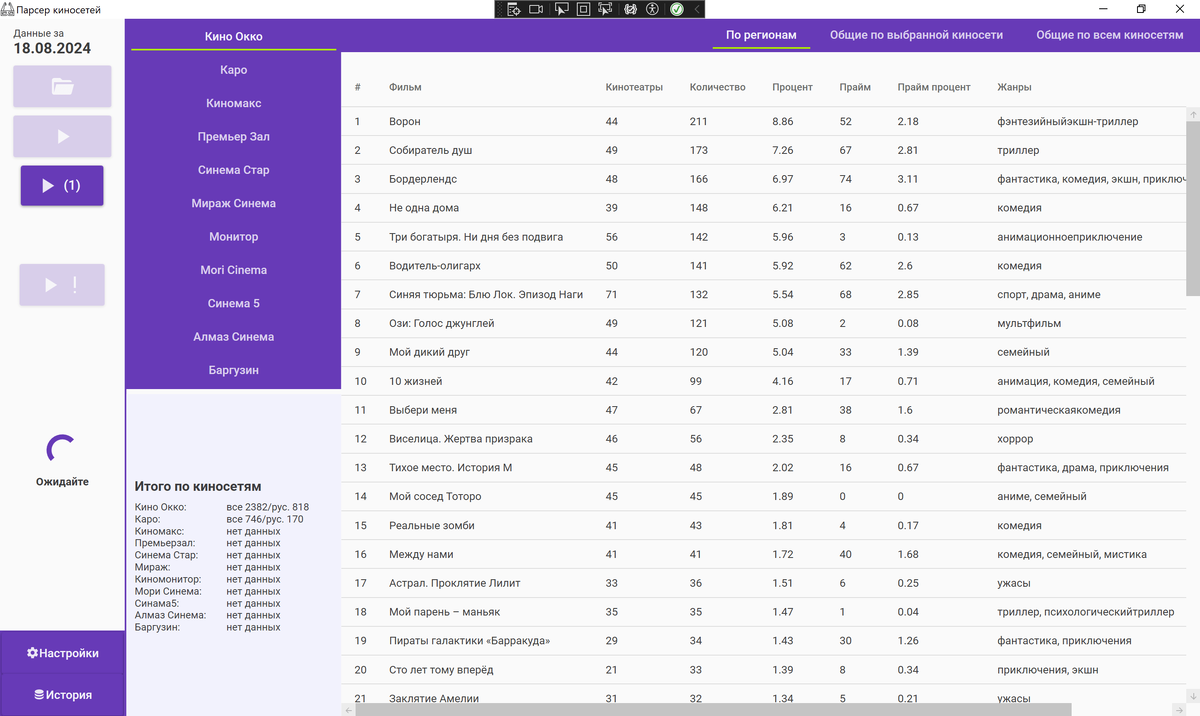The height and width of the screenshot is (716, 1200).
Task: Click the table's vertical scrollbar thumb
Action: point(1193,209)
